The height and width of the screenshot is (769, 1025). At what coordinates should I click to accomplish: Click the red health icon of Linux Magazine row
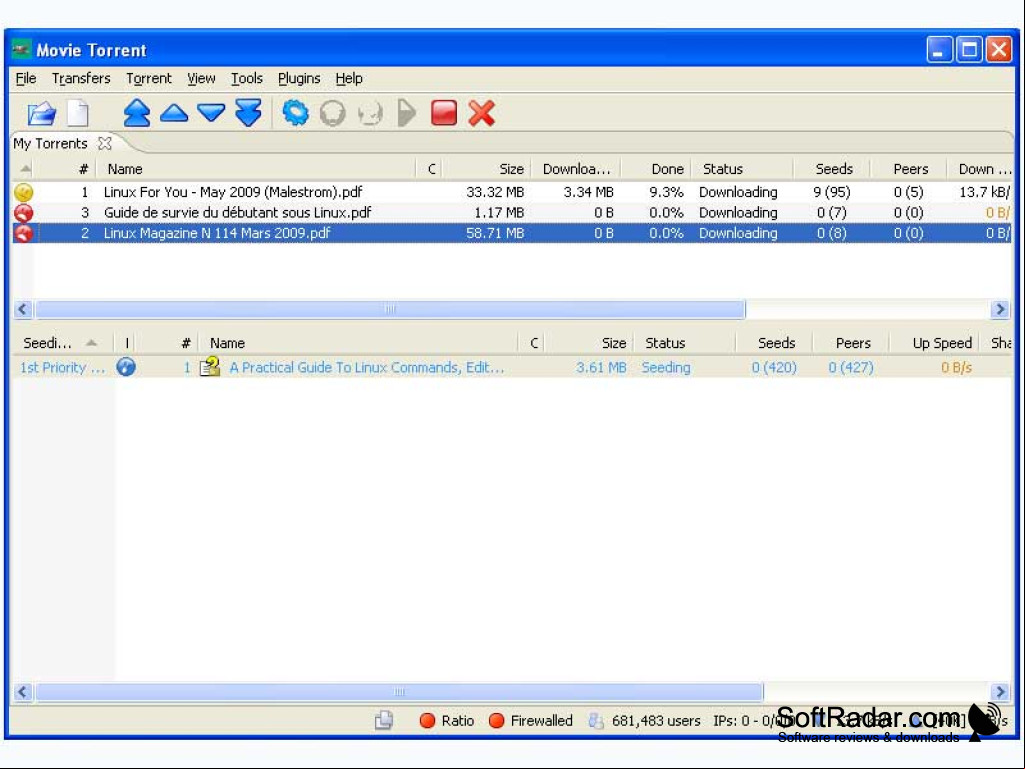click(24, 233)
